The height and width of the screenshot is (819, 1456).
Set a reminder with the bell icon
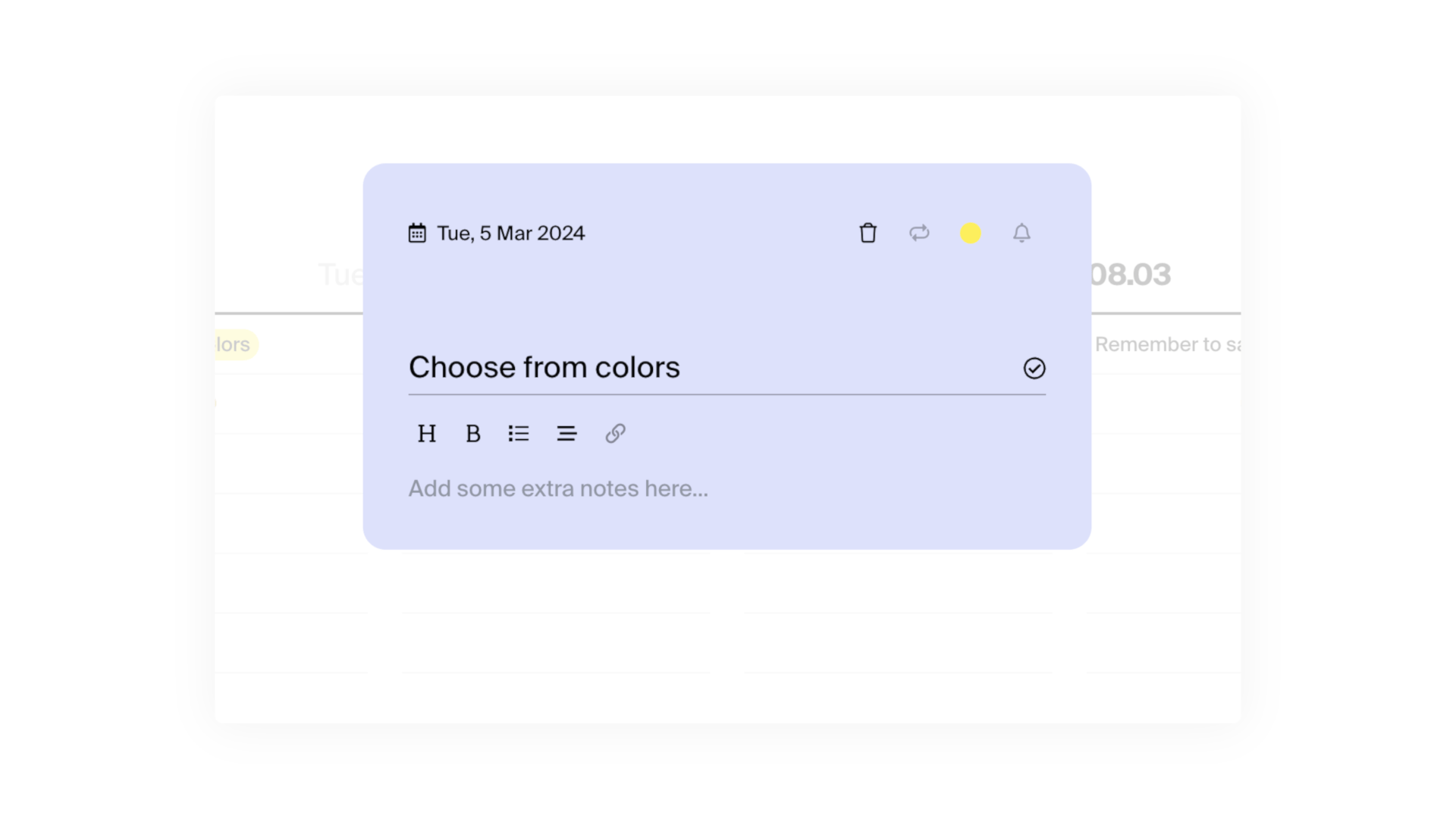(x=1021, y=233)
